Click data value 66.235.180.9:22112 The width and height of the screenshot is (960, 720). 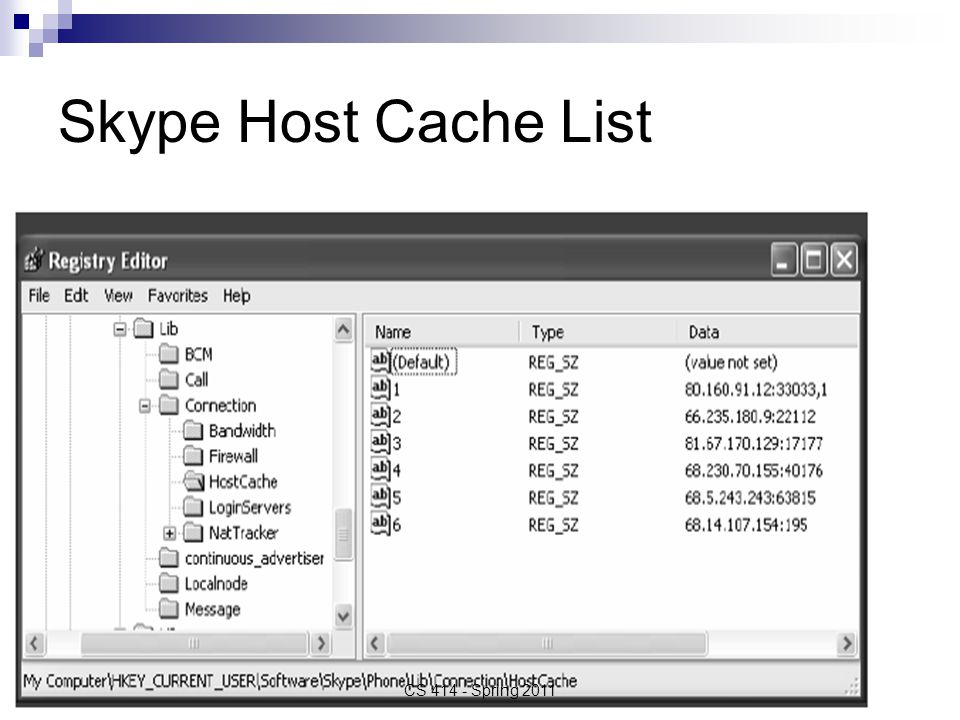point(750,416)
